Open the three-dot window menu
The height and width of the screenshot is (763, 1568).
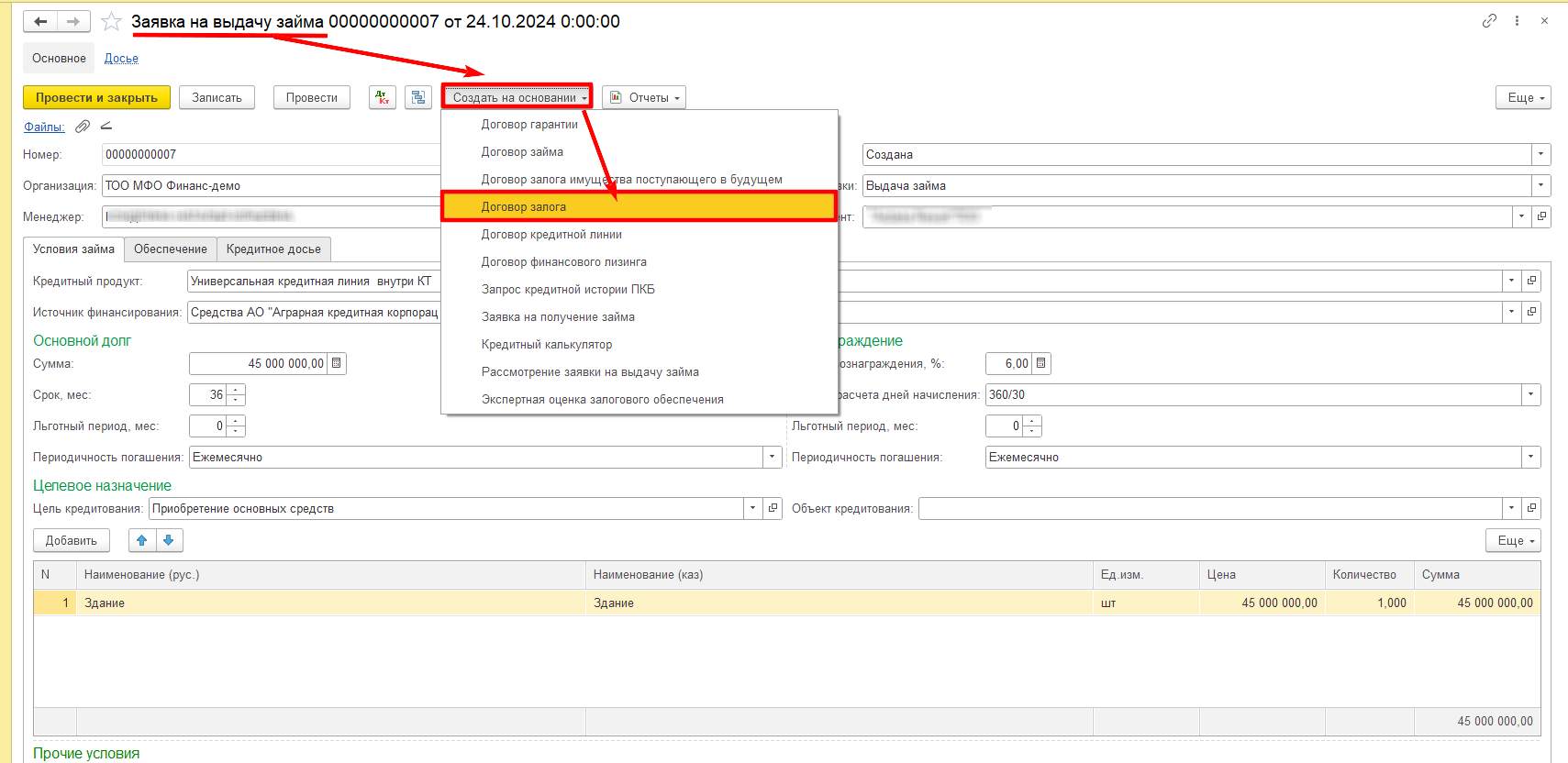point(1517,20)
